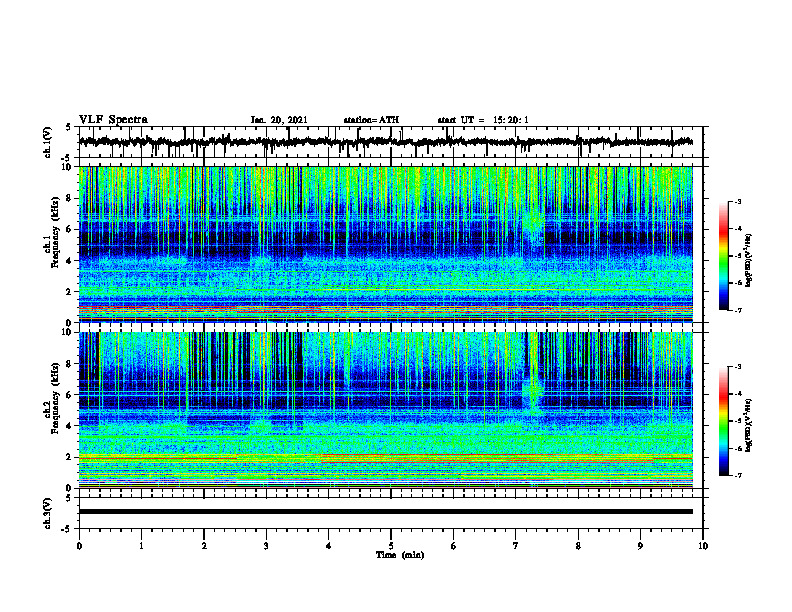Image resolution: width=792 pixels, height=612 pixels.
Task: Click the ch.1 voltage waveform trace
Action: click(385, 142)
